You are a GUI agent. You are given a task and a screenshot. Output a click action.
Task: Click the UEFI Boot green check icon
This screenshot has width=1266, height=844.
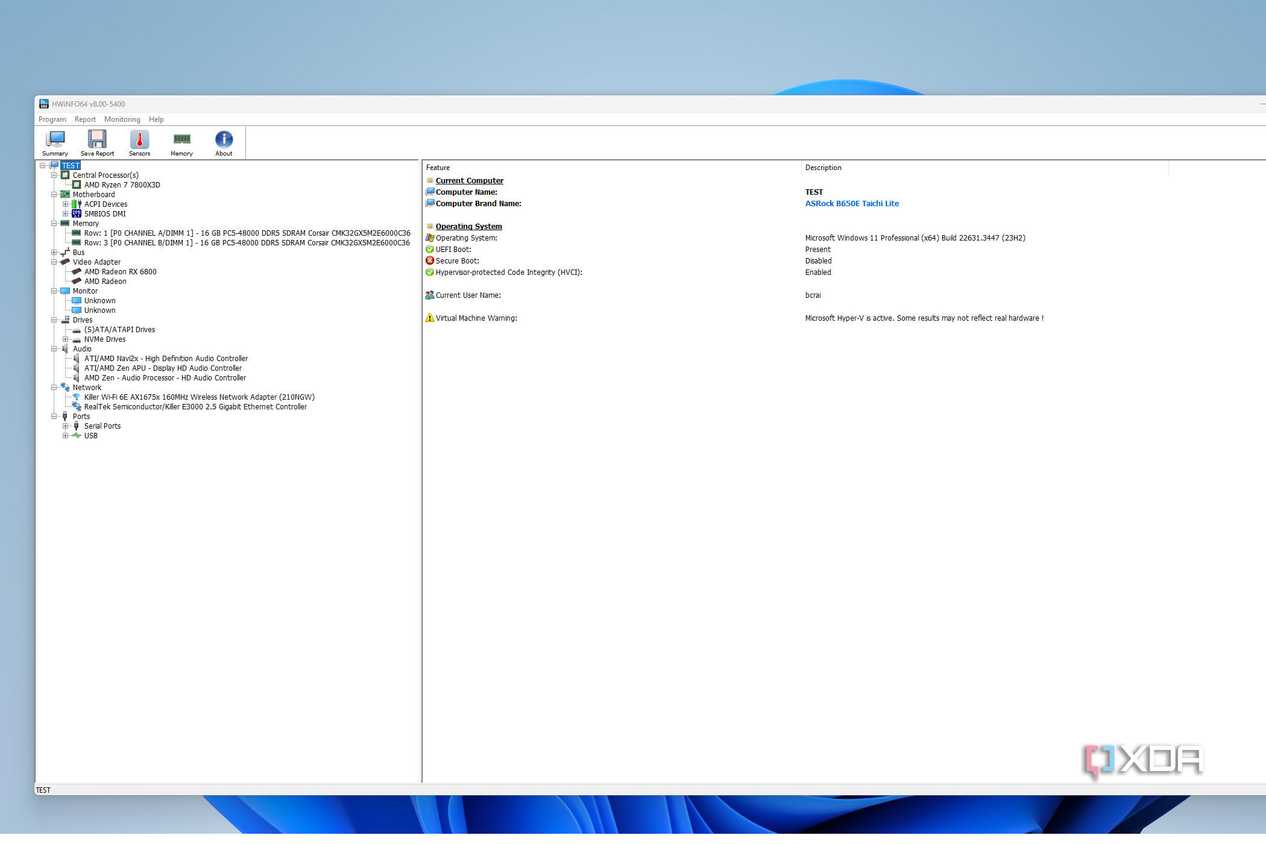(430, 249)
